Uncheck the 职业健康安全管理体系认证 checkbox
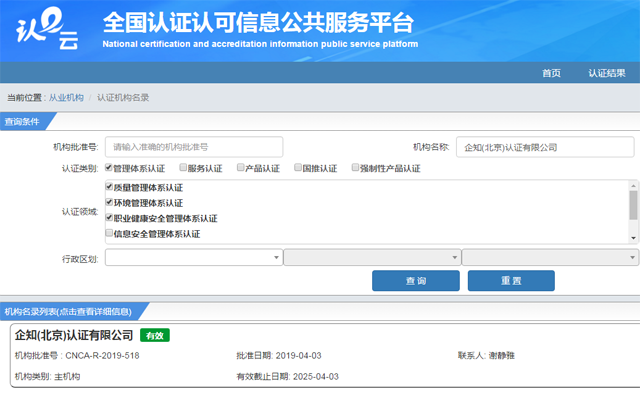640x398 pixels. pos(109,218)
